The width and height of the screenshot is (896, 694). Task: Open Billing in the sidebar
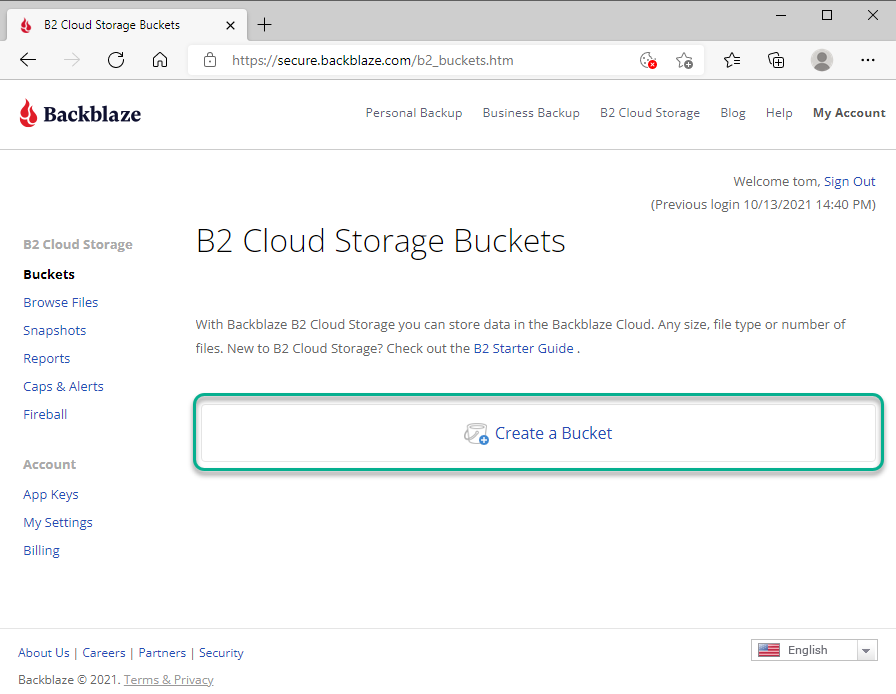pos(41,551)
